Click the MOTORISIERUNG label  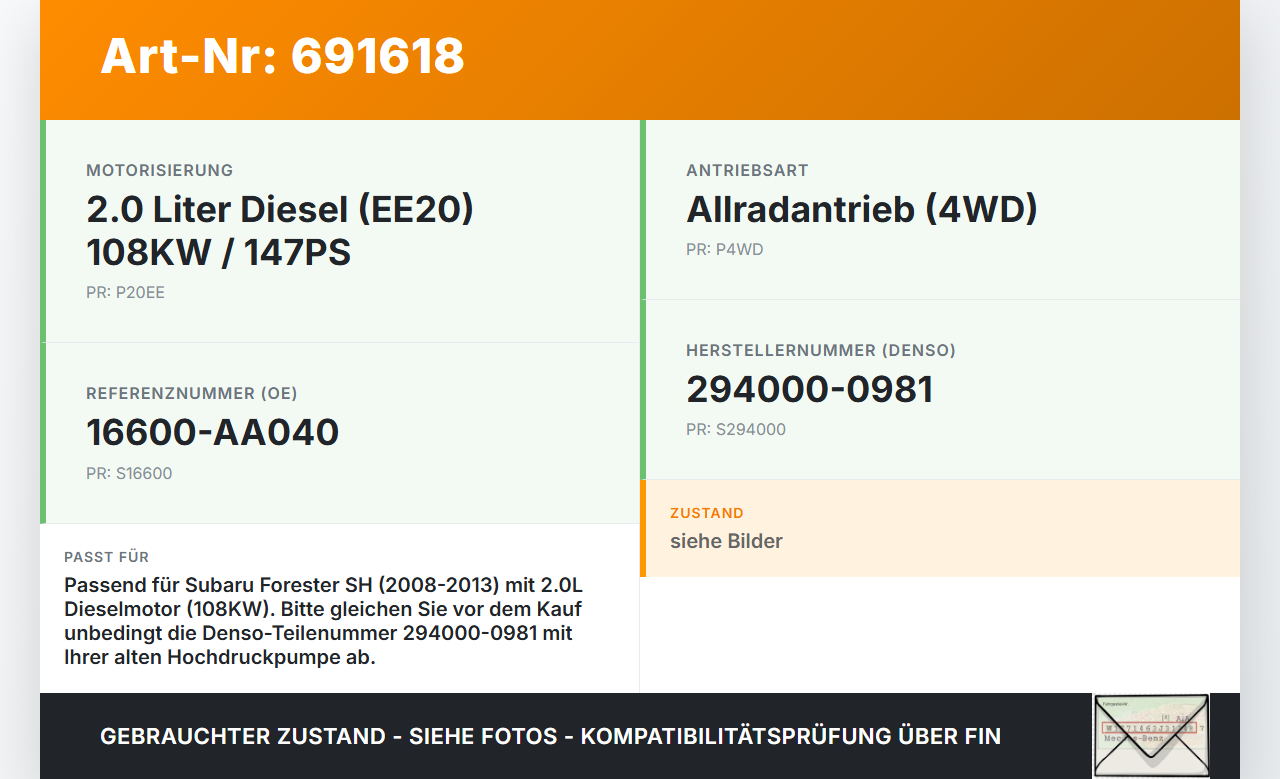(x=160, y=170)
